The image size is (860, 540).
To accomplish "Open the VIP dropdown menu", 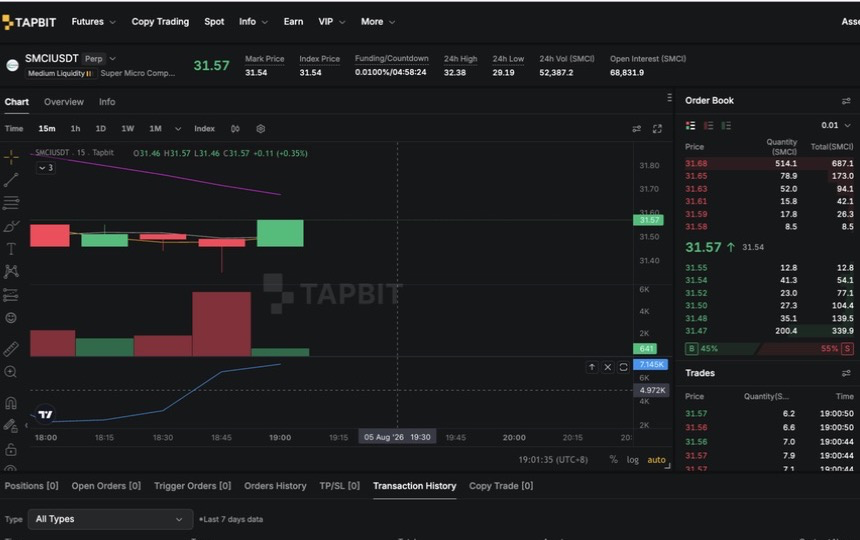I will (x=332, y=22).
